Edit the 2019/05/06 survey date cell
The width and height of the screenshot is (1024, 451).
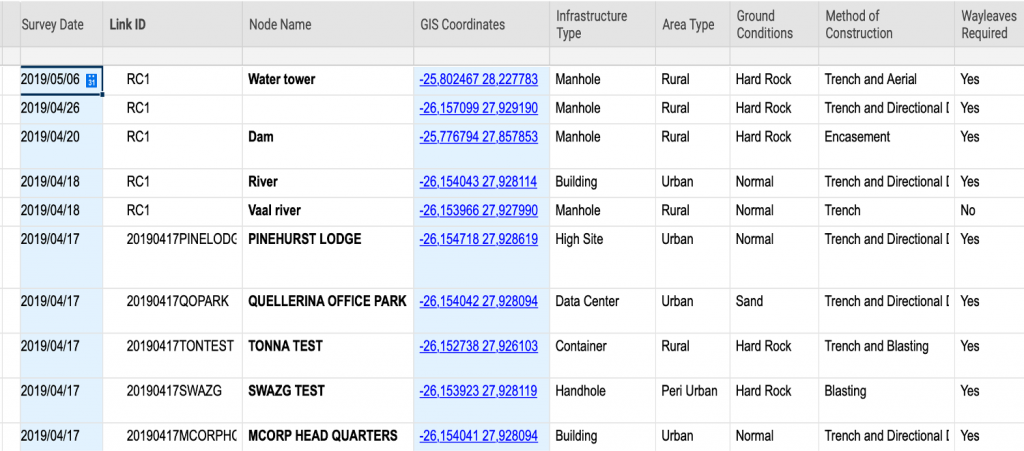point(52,80)
